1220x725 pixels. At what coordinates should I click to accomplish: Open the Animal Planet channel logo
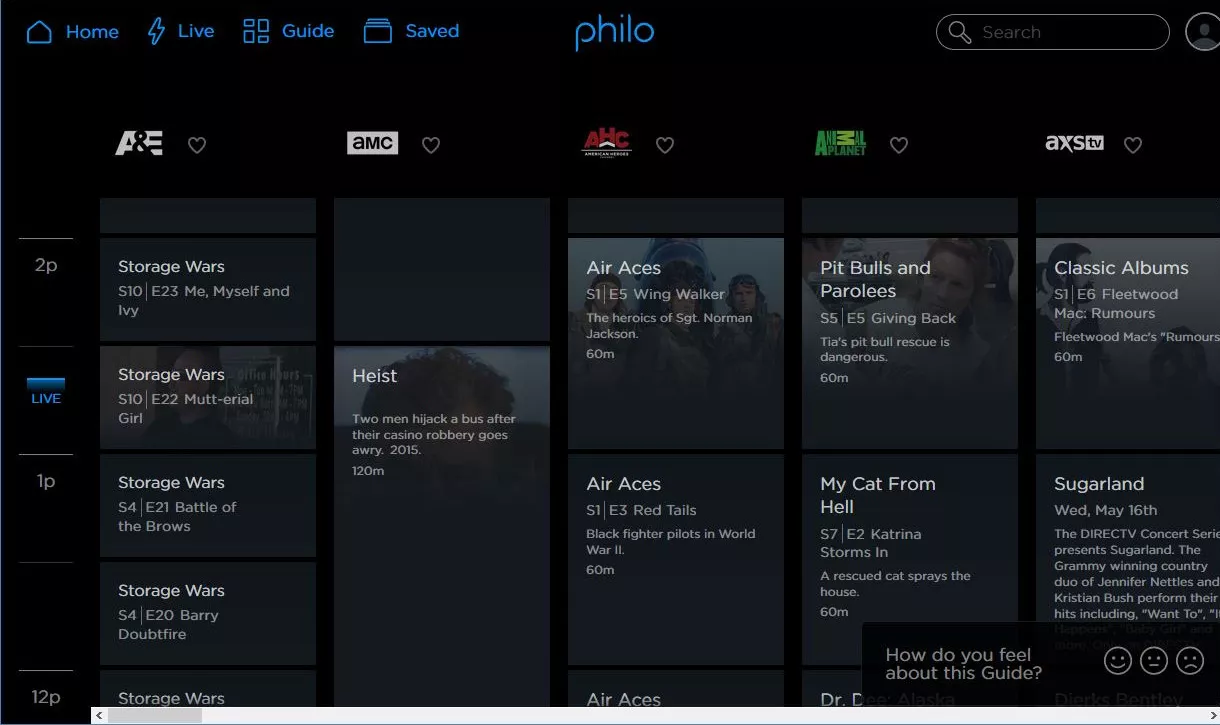pyautogui.click(x=840, y=144)
